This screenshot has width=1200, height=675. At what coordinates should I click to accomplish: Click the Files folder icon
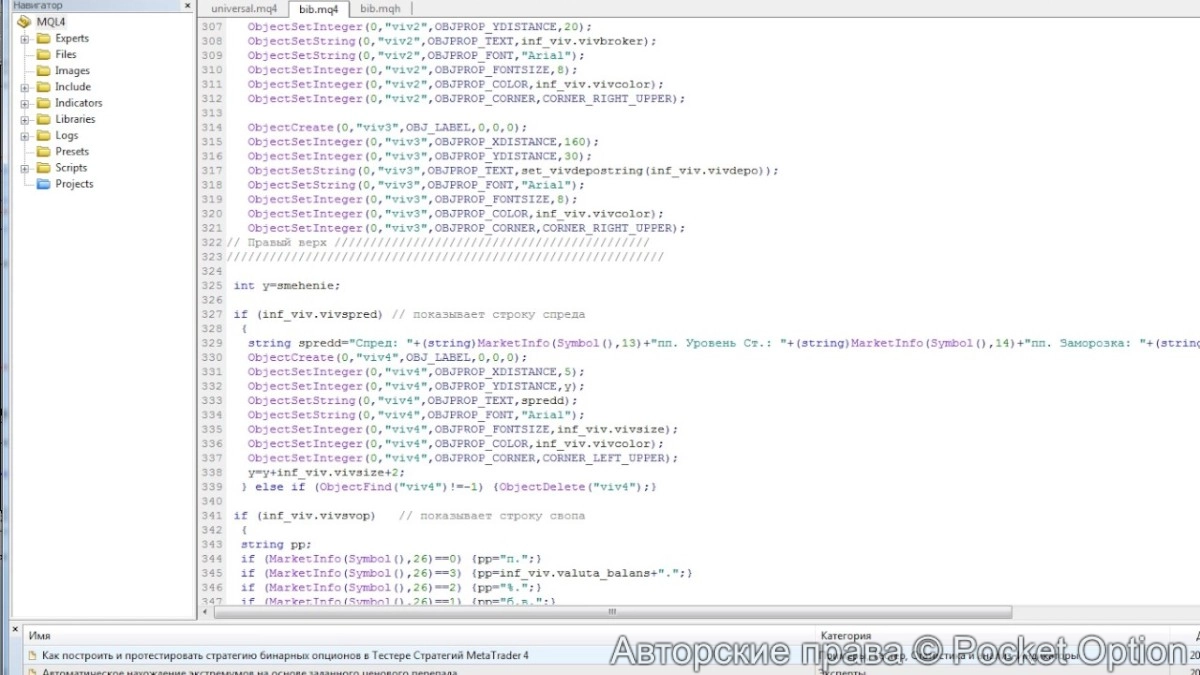coord(43,55)
